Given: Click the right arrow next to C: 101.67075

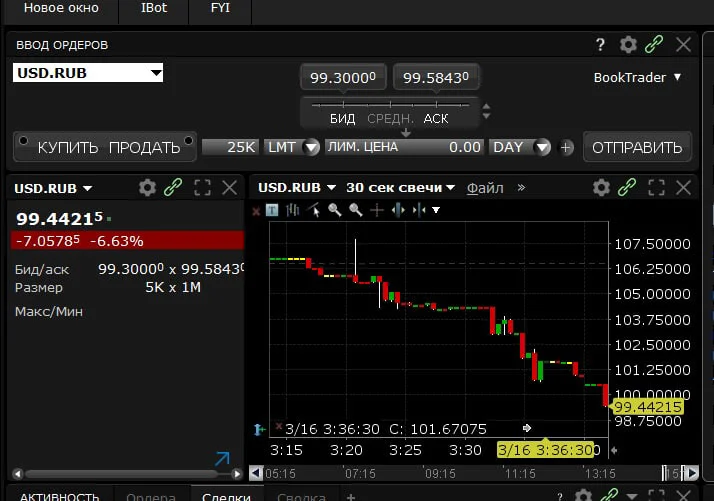Looking at the screenshot, I should click(x=527, y=428).
